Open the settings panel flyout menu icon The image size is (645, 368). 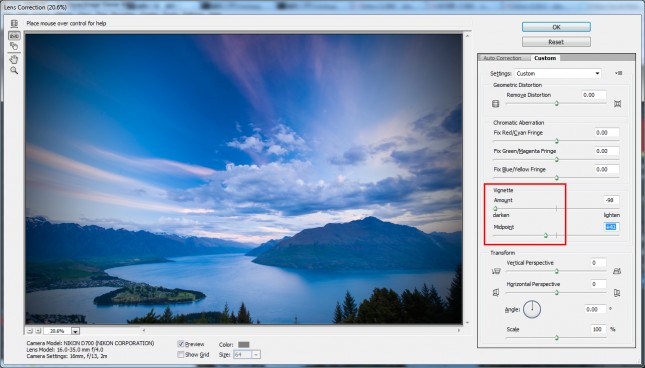pos(618,73)
